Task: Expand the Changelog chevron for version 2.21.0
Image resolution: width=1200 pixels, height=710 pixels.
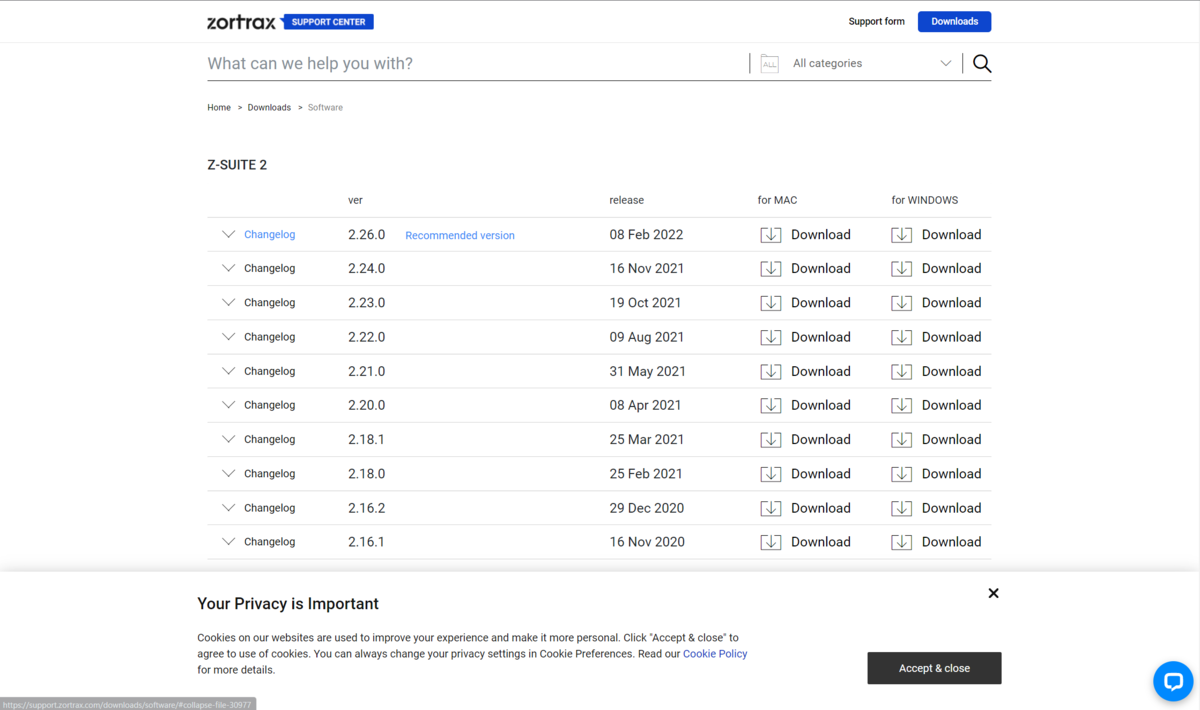Action: [x=228, y=371]
